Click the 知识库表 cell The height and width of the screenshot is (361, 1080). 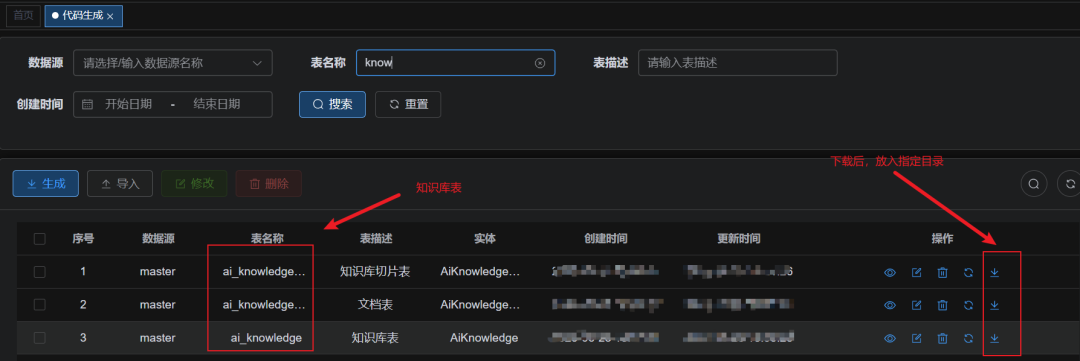(375, 338)
